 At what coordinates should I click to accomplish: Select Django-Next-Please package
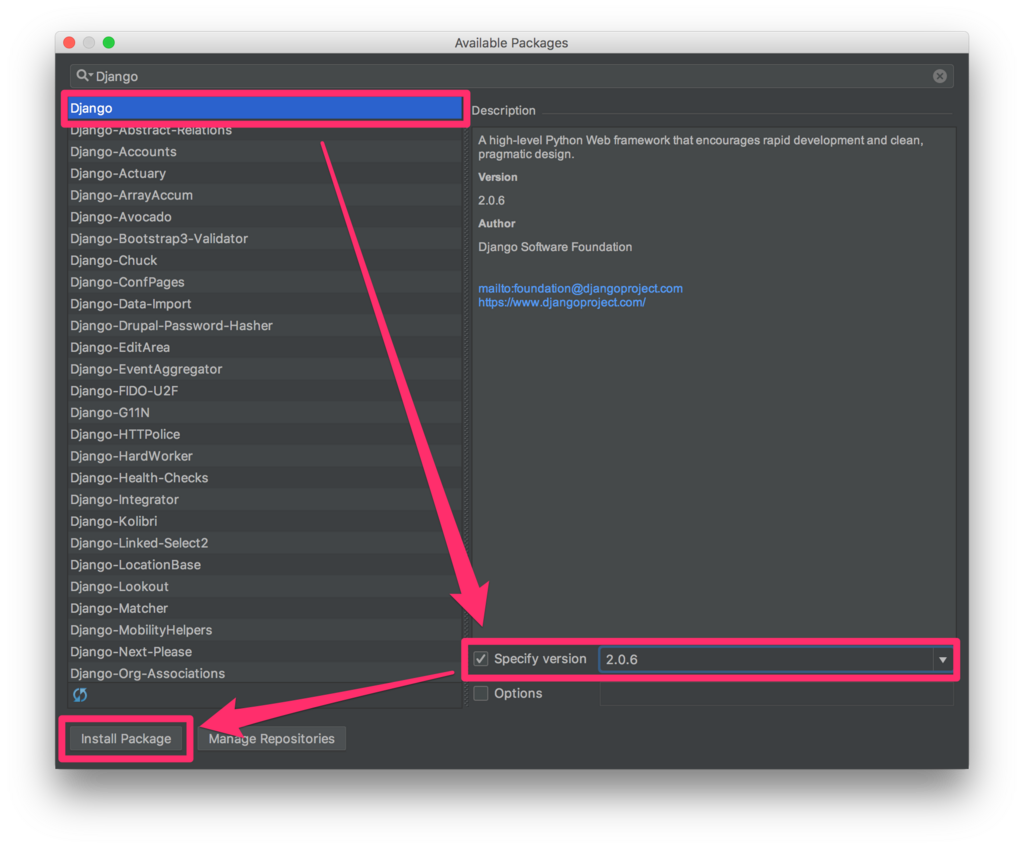[264, 651]
